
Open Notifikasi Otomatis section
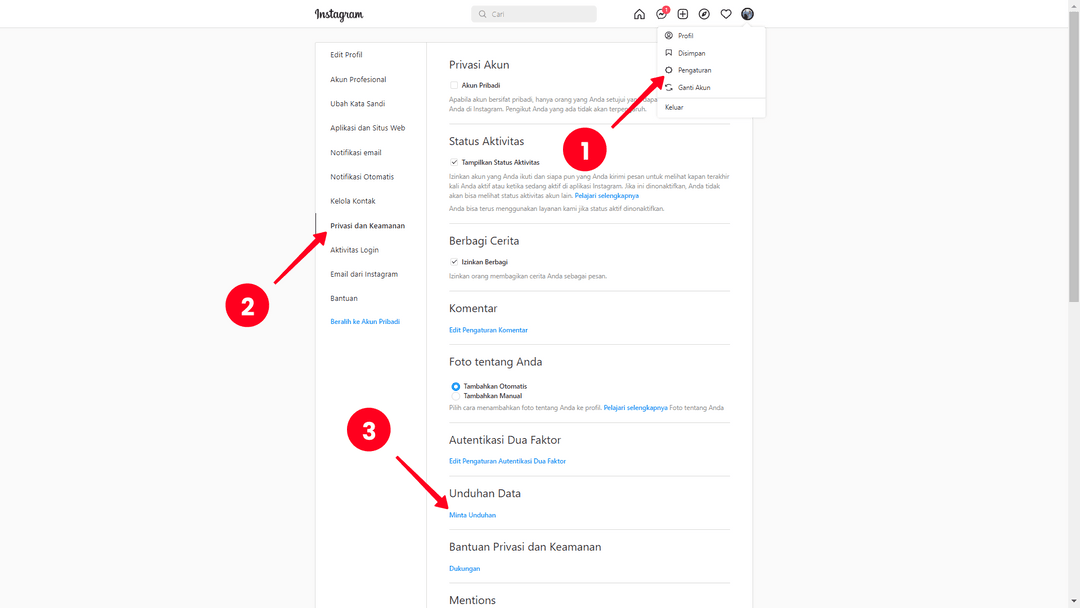[362, 176]
